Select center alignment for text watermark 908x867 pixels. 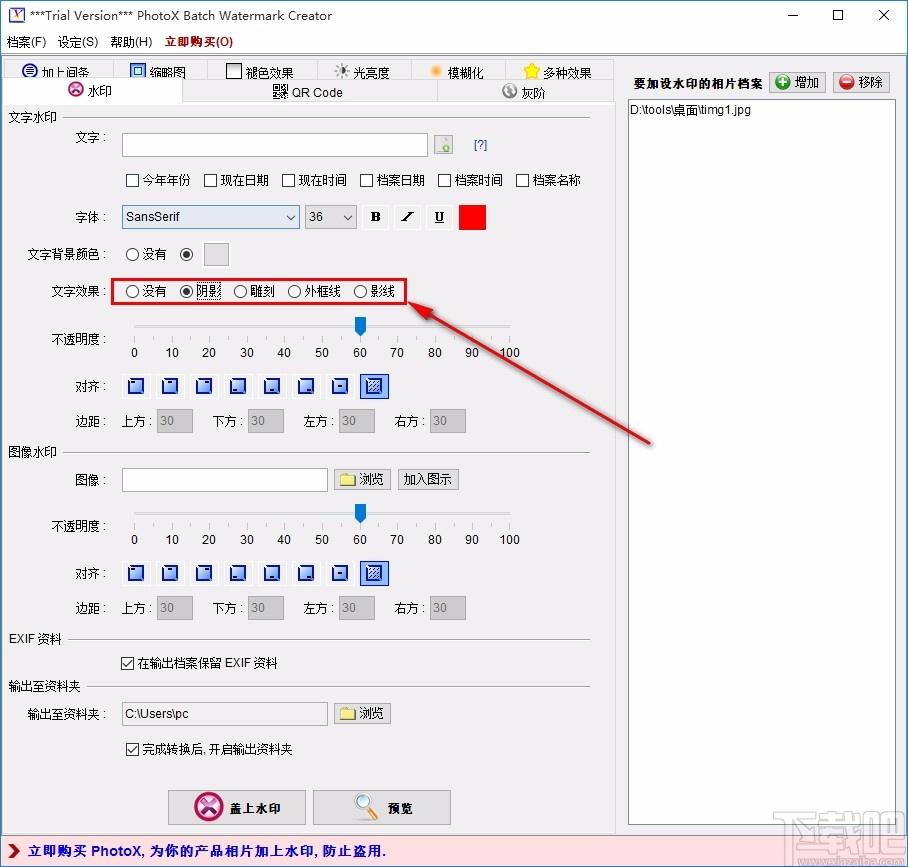(340, 386)
